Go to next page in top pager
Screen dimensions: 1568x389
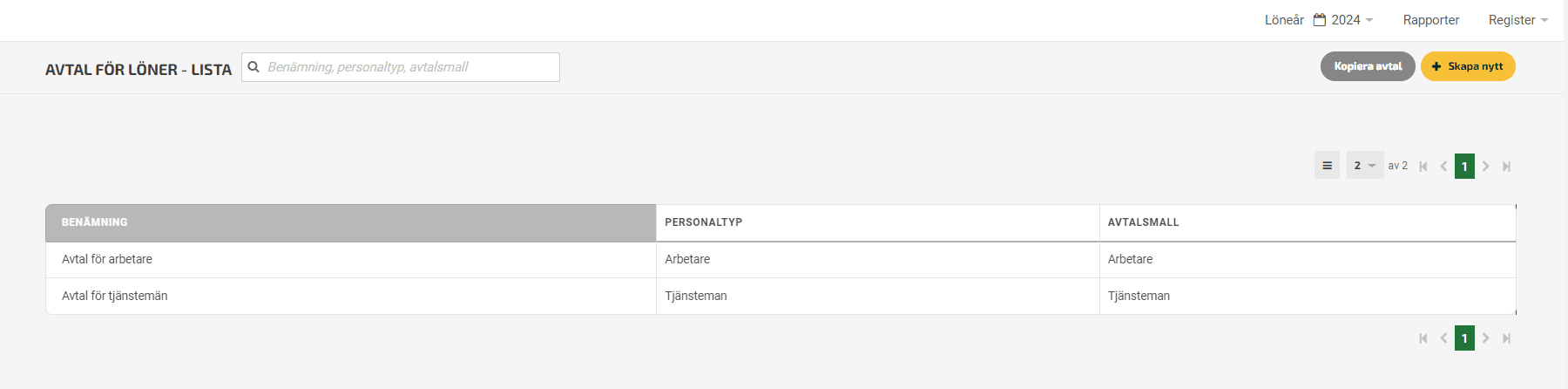(1486, 167)
